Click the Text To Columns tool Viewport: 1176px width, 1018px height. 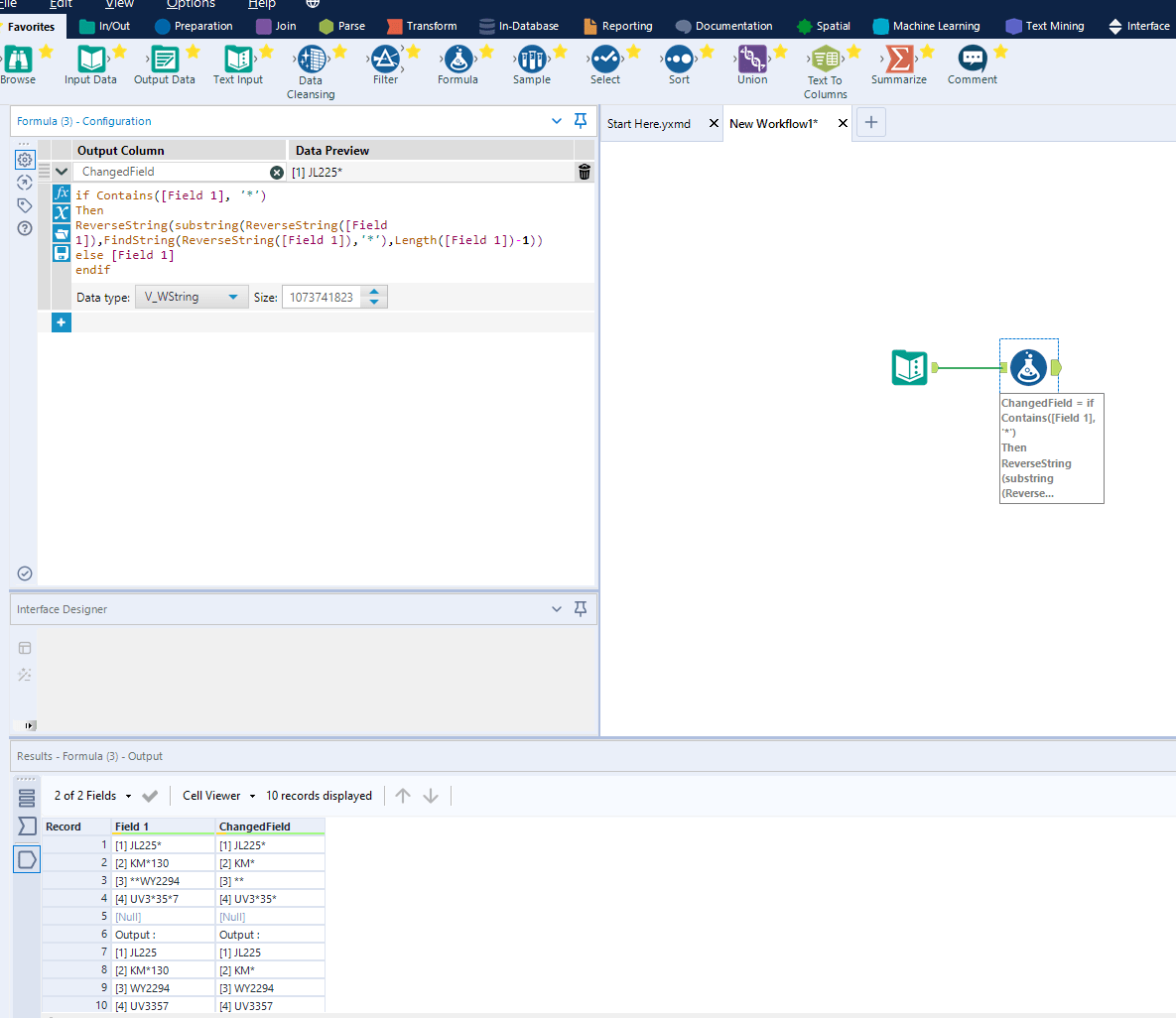pos(825,62)
